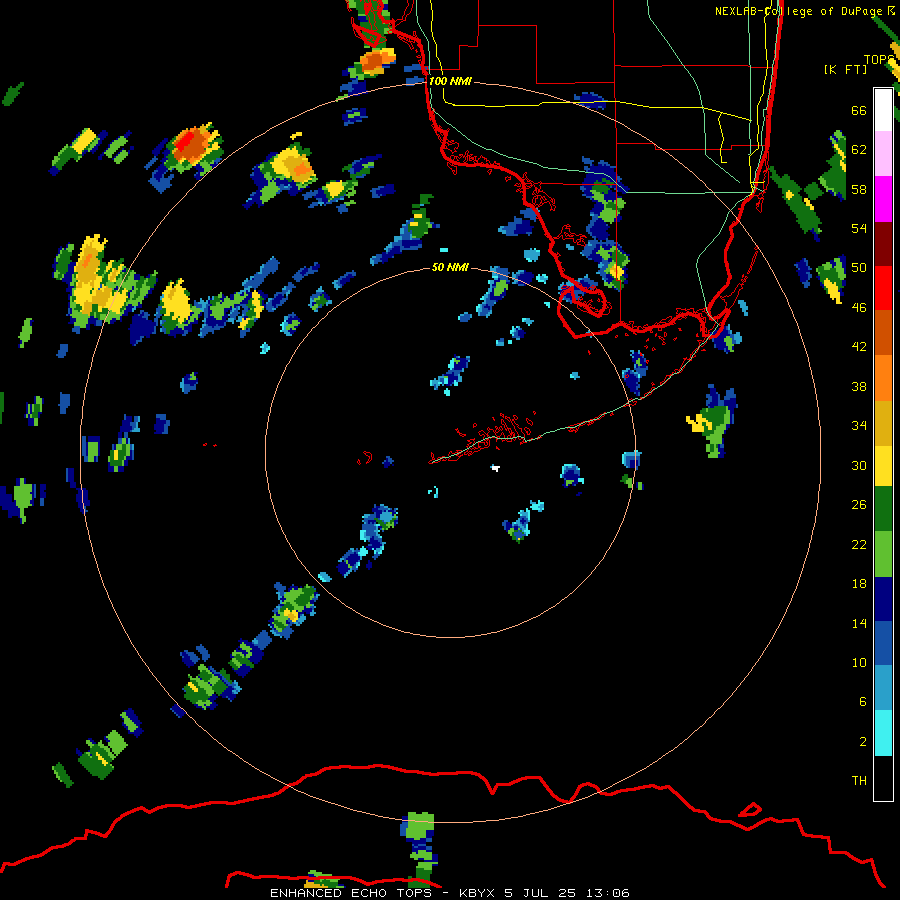This screenshot has width=900, height=900.
Task: Select the dark green legend swatch
Action: [x=883, y=509]
